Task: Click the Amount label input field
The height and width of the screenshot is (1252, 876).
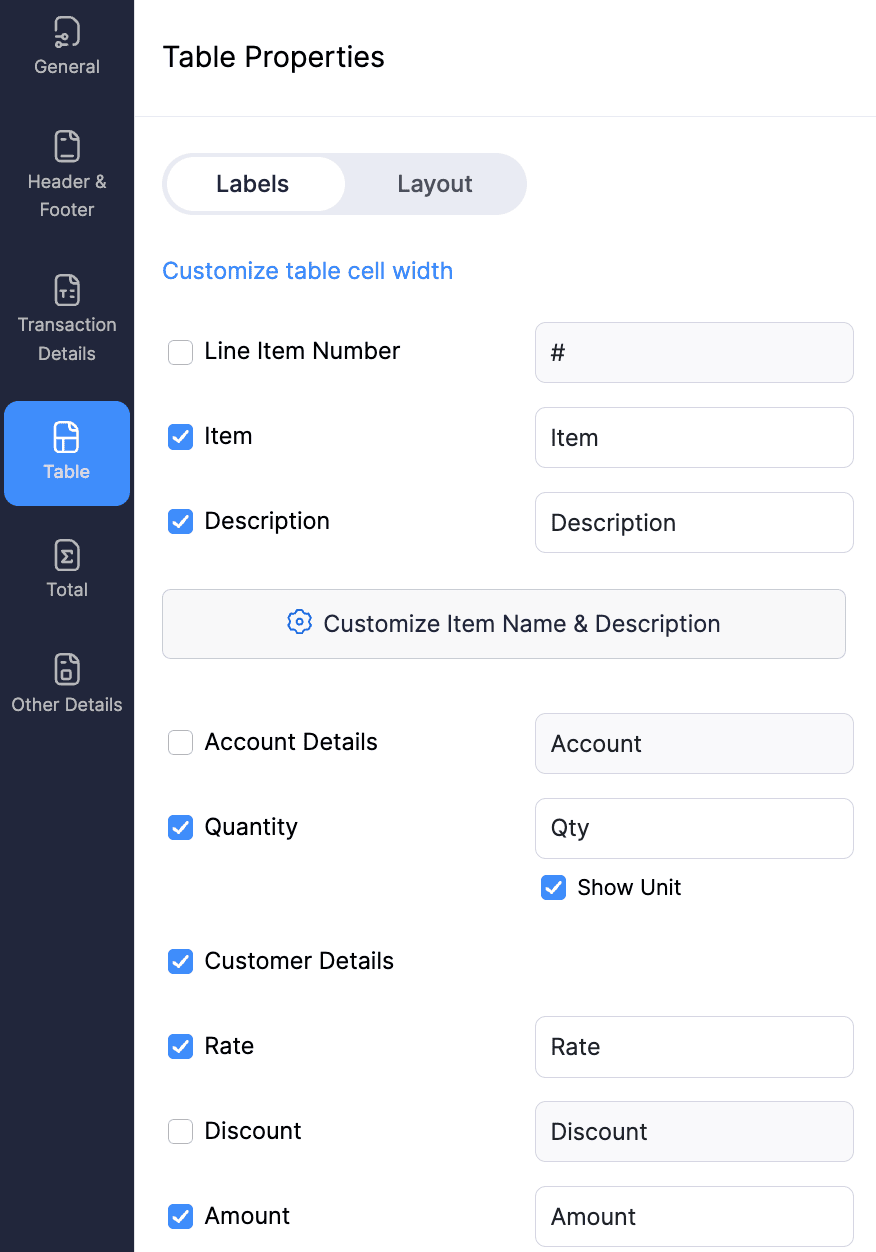Action: (694, 1217)
